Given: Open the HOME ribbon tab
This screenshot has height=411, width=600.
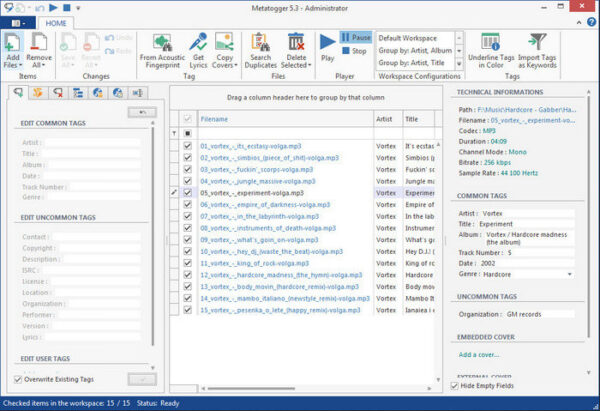Looking at the screenshot, I should pos(56,22).
